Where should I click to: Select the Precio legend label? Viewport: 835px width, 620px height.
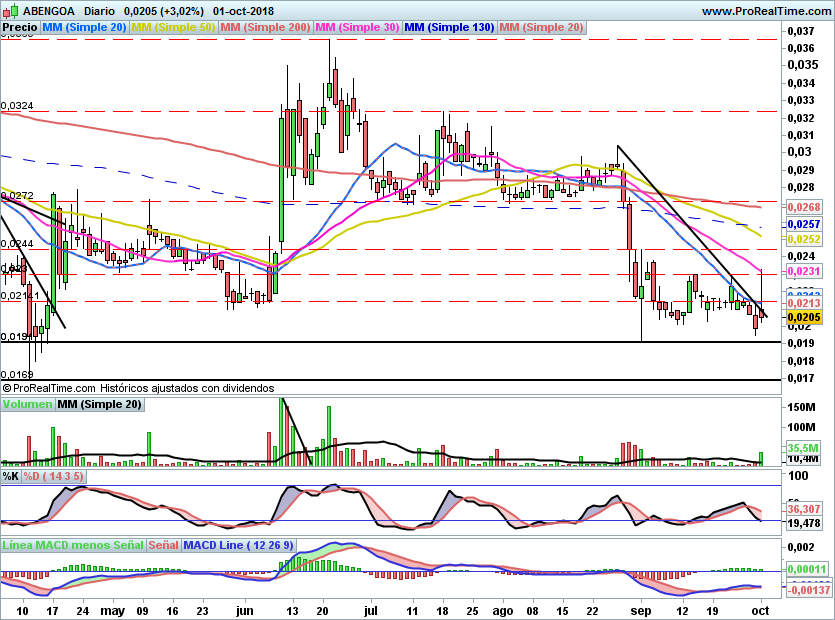(20, 28)
